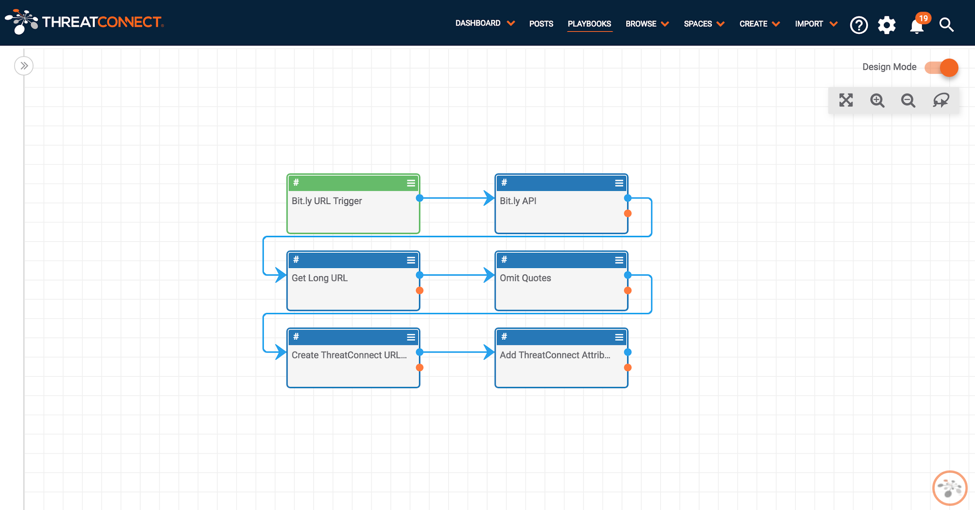Click hash icon on Omit Quotes node
Image resolution: width=975 pixels, height=510 pixels.
[x=504, y=259]
